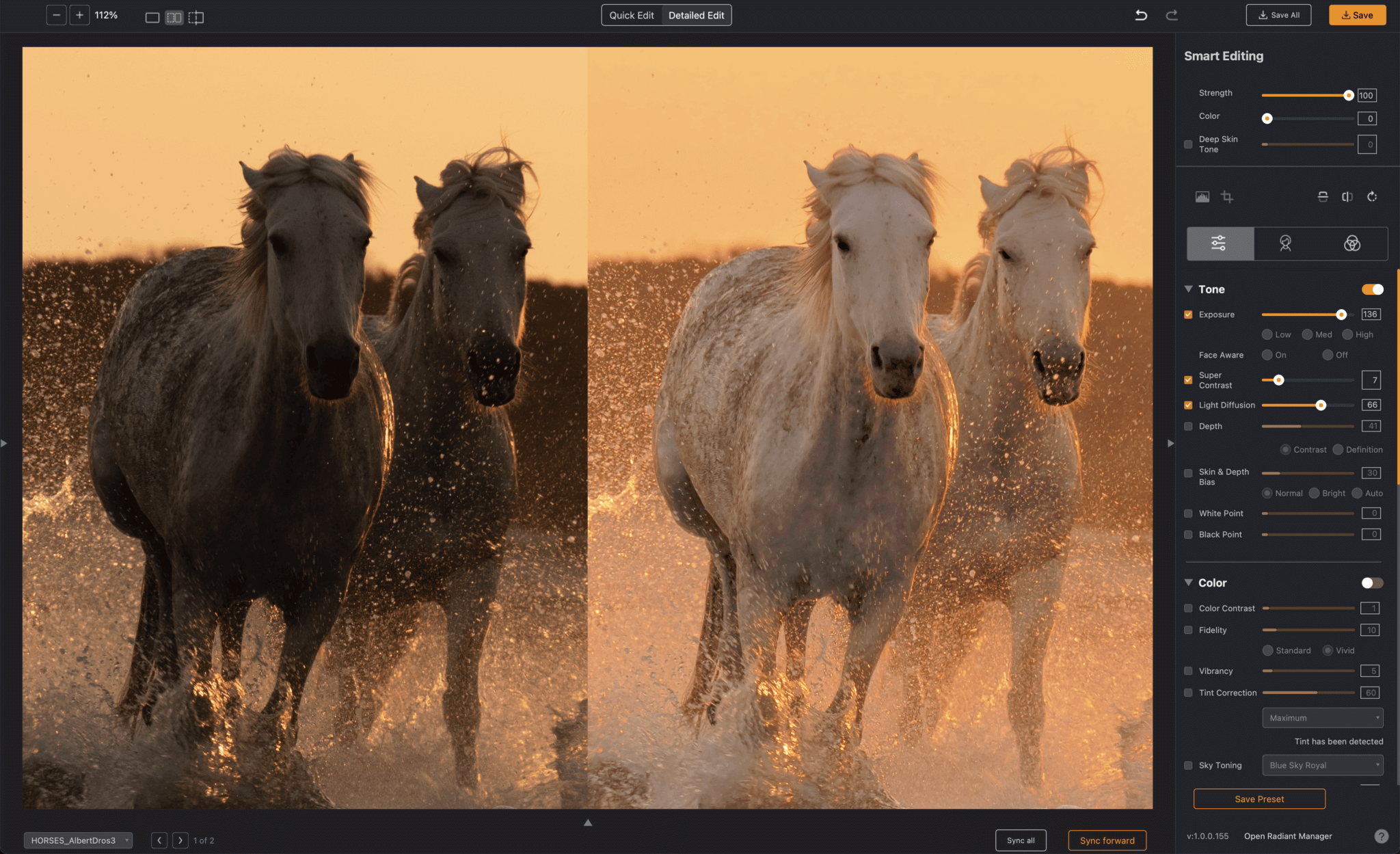Click the undo icon in toolbar
Viewport: 1400px width, 854px height.
[1140, 14]
